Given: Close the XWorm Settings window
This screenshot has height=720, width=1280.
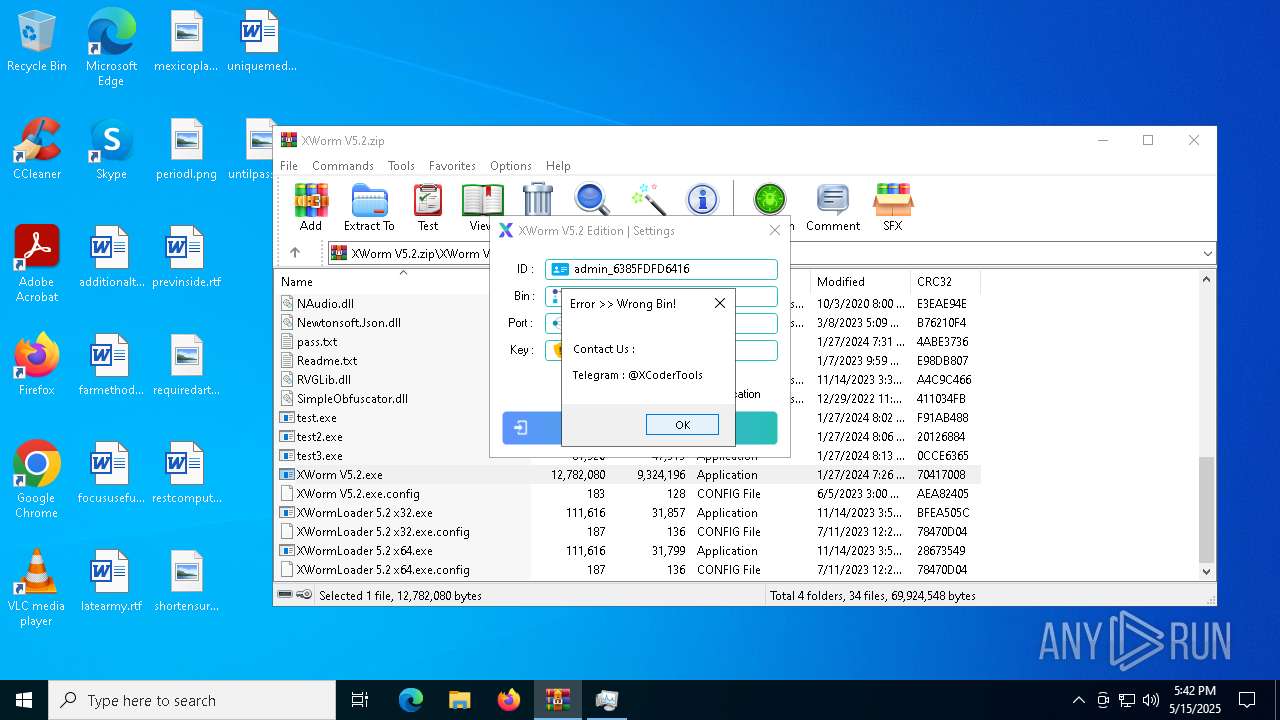Looking at the screenshot, I should point(774,230).
